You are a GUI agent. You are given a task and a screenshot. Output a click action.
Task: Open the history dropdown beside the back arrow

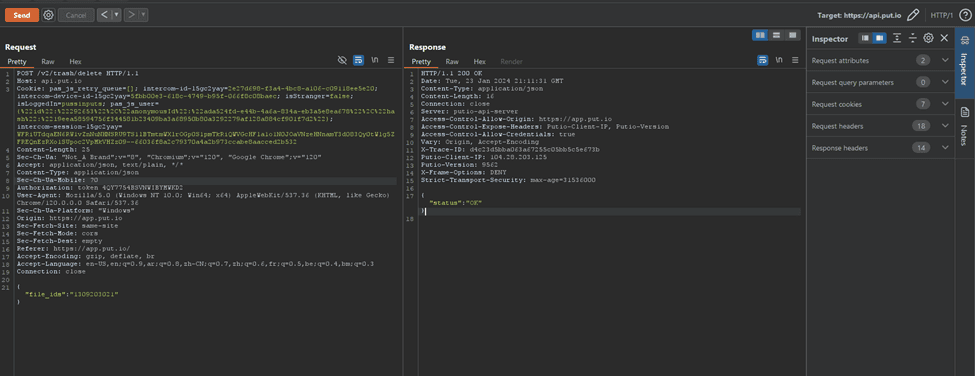coord(117,14)
